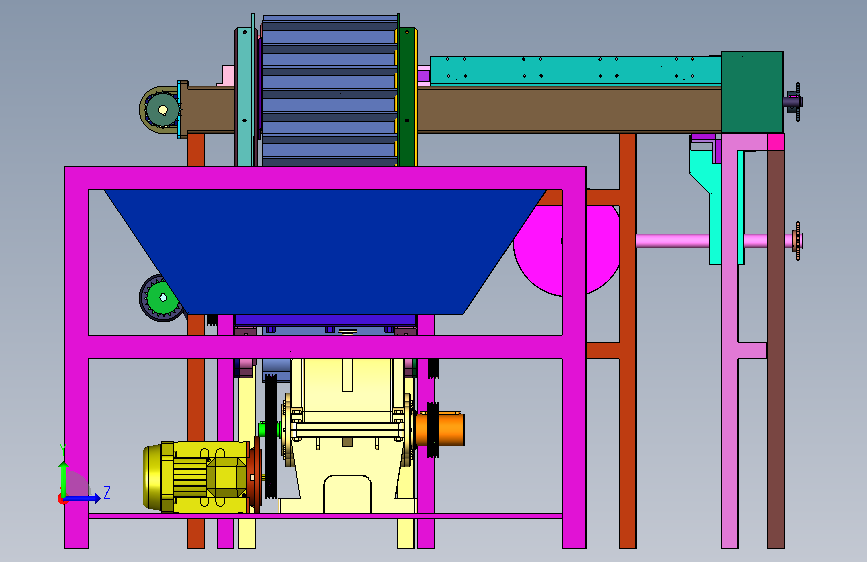Click the blue Z axis arrow
The image size is (867, 562).
(x=83, y=498)
